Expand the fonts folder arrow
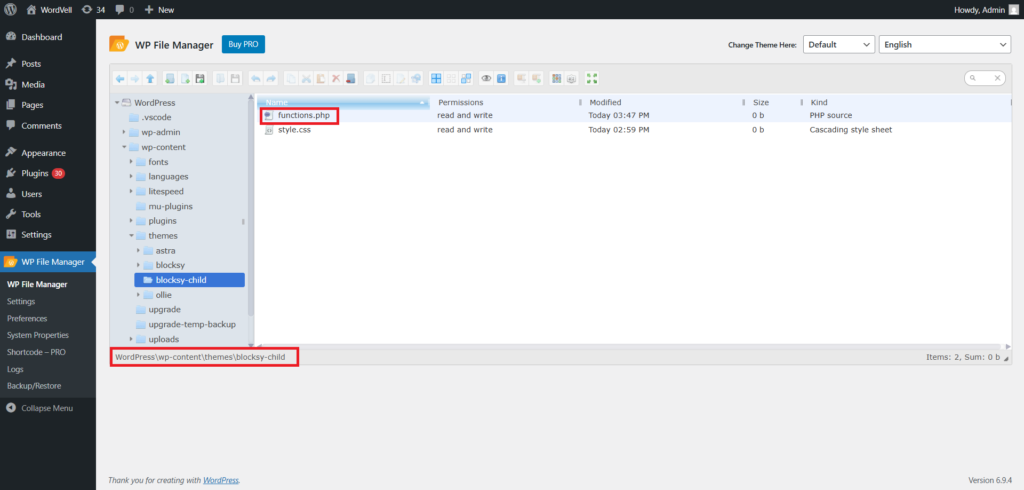Screen dimensions: 1024x490 click(x=131, y=161)
